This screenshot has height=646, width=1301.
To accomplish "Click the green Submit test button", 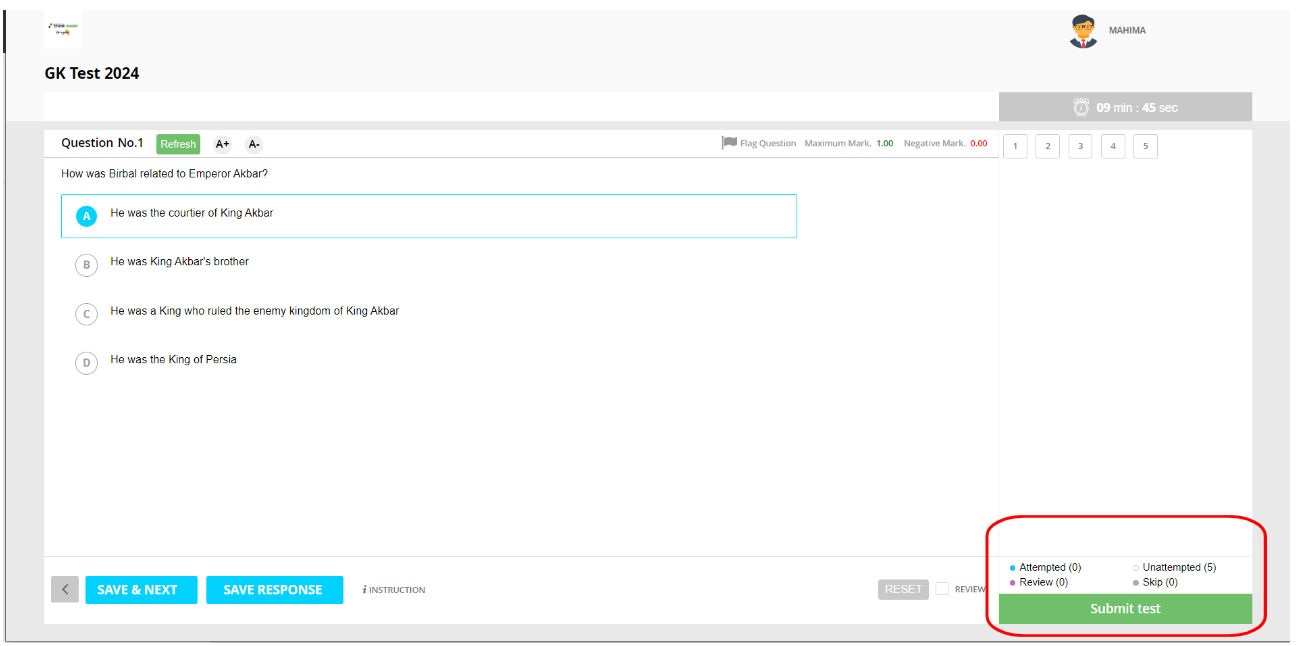I will pos(1125,609).
